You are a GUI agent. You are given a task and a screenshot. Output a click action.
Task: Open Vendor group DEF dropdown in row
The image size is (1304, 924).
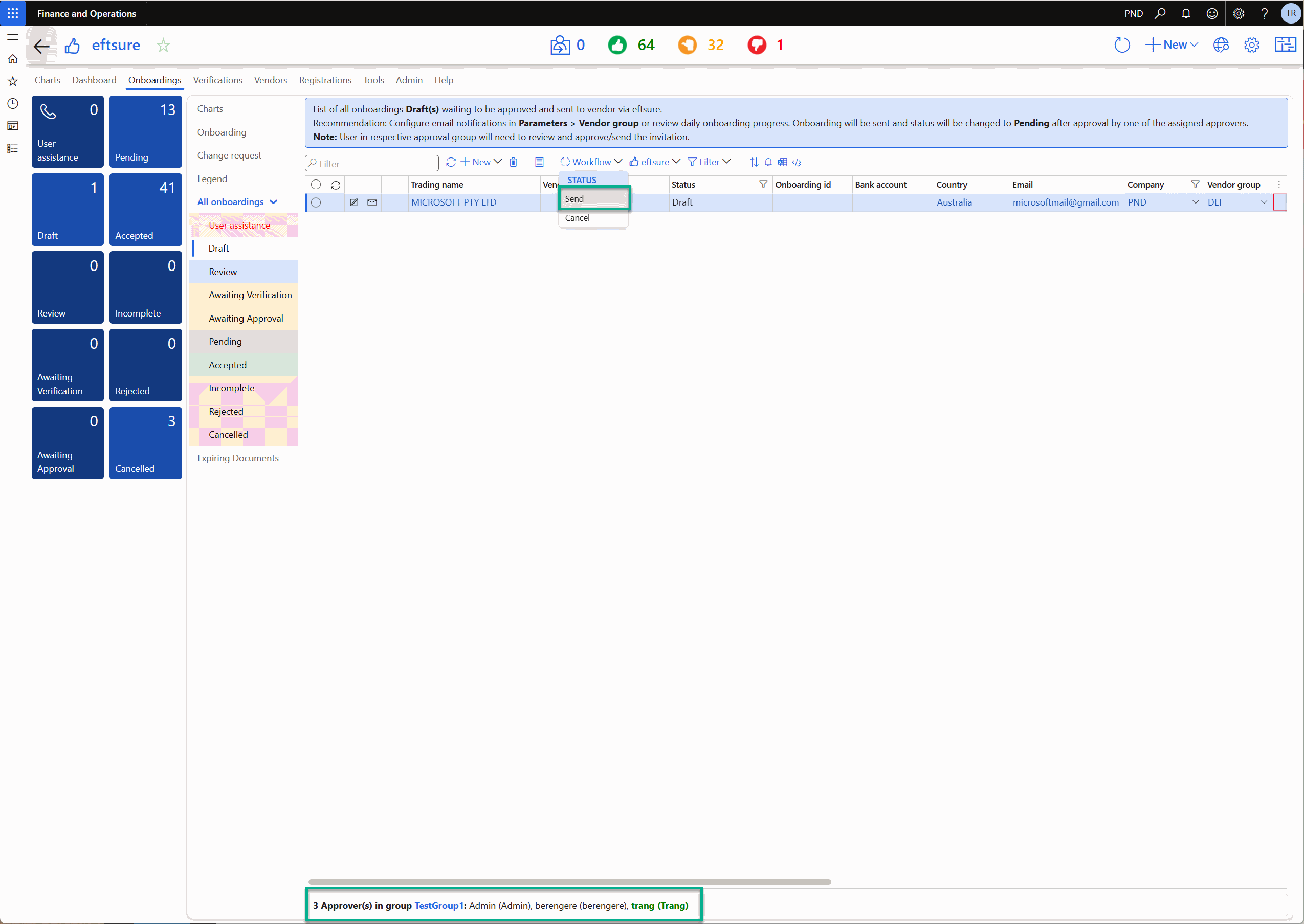pos(1264,202)
